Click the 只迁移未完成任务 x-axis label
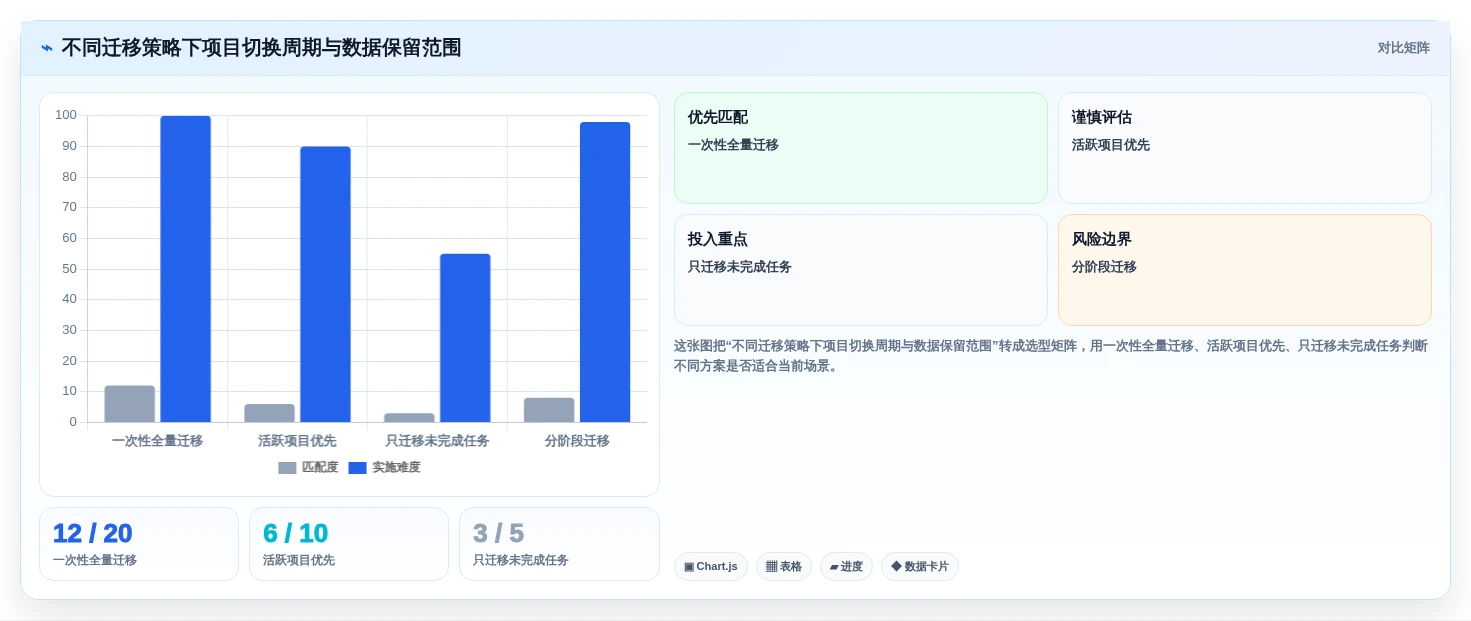1471x621 pixels. click(x=437, y=441)
